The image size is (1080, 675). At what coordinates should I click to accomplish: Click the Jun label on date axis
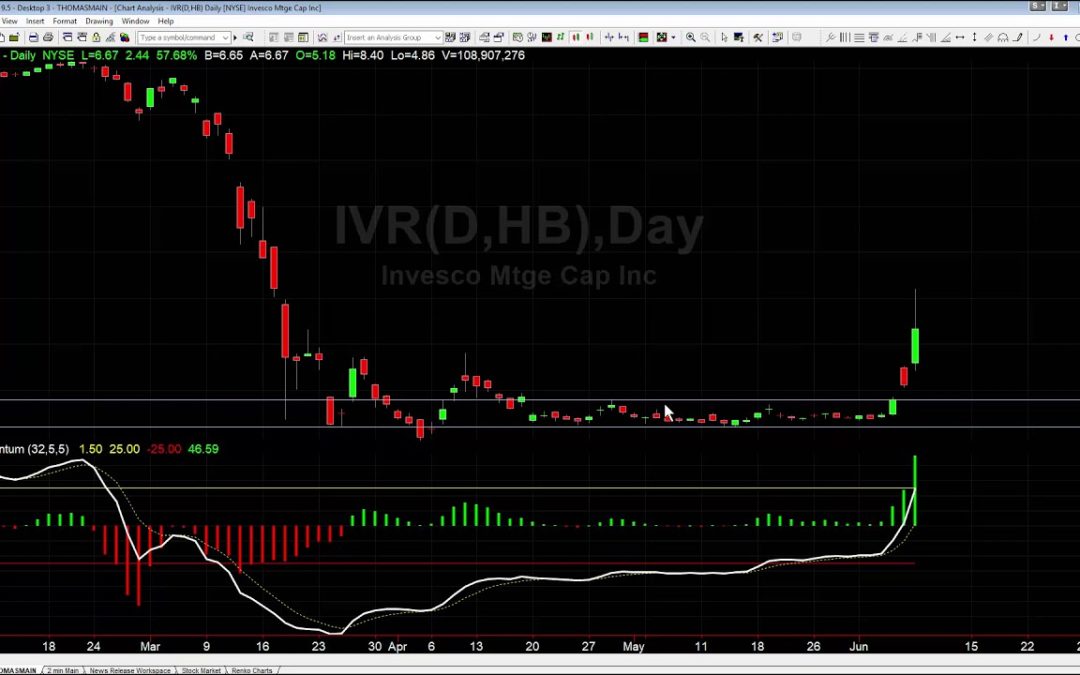click(x=858, y=647)
